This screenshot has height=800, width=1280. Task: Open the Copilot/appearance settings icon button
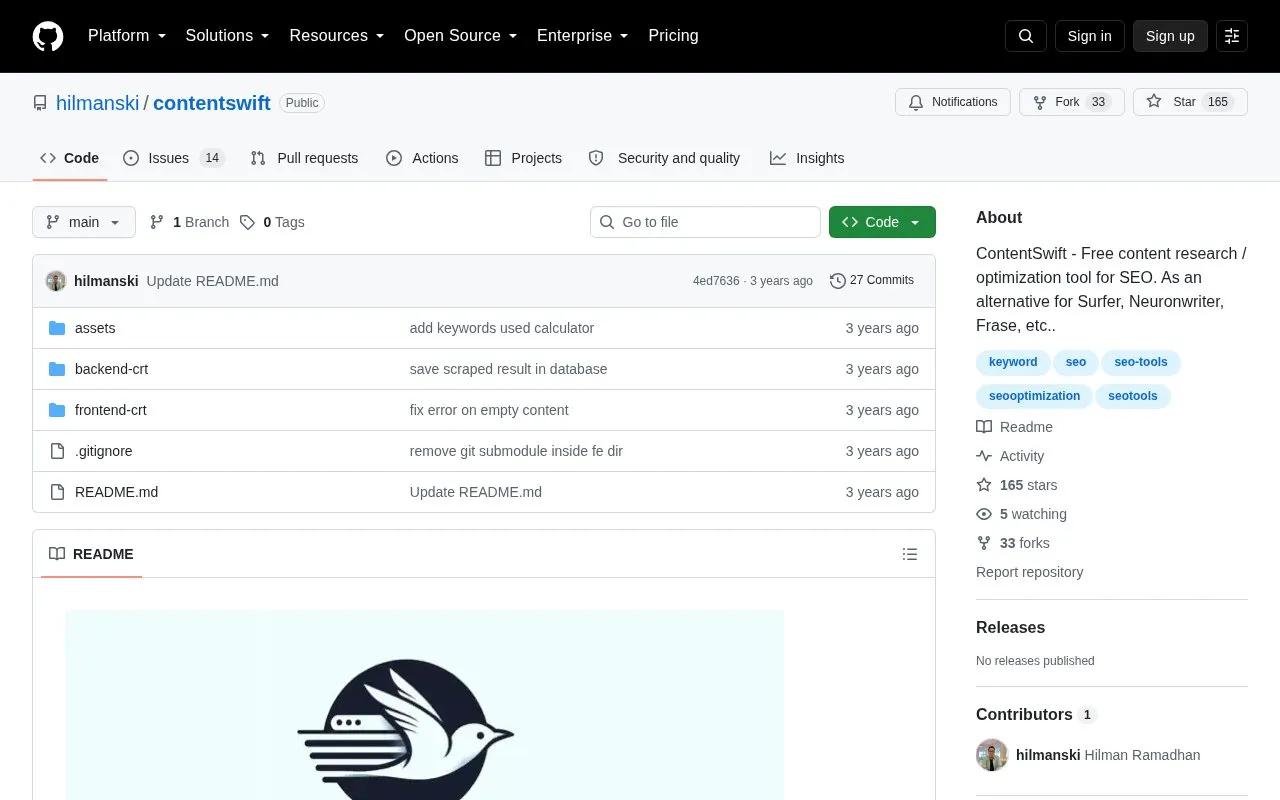1232,36
